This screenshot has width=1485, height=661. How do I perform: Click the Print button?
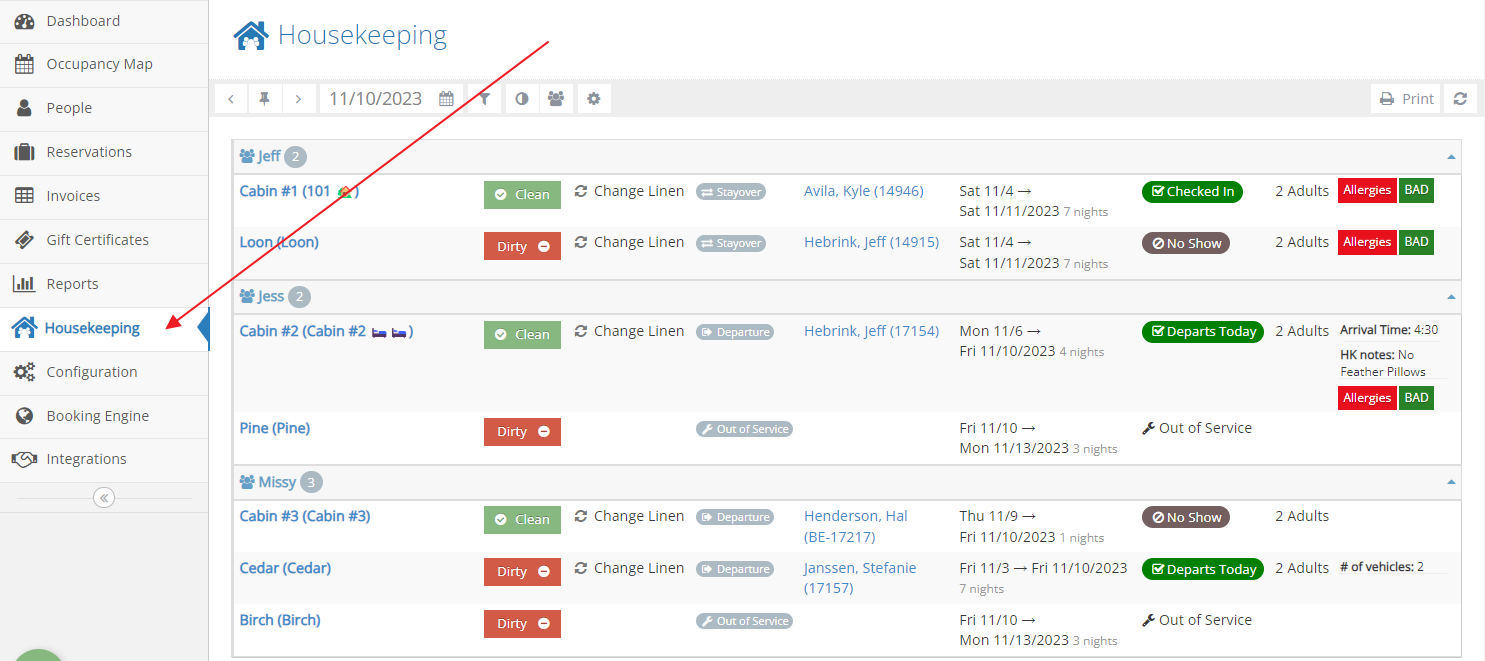[x=1407, y=99]
